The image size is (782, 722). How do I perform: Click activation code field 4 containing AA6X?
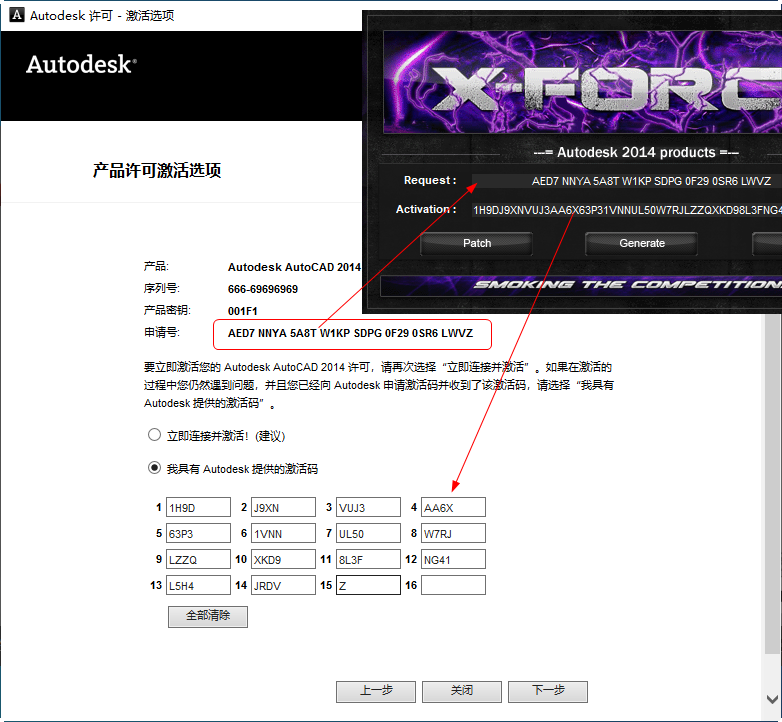pyautogui.click(x=453, y=507)
